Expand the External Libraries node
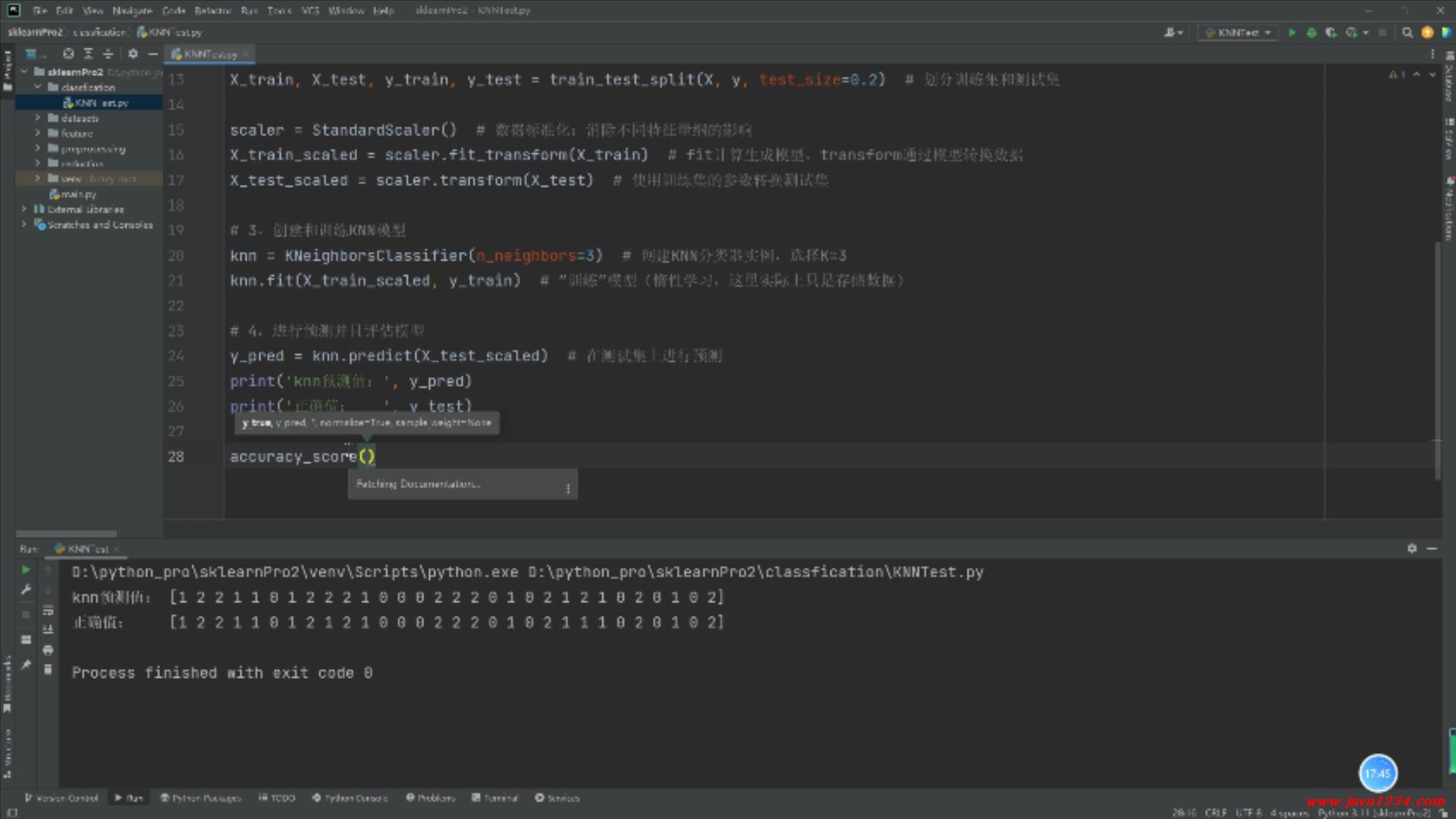The image size is (1456, 819). pyautogui.click(x=24, y=209)
